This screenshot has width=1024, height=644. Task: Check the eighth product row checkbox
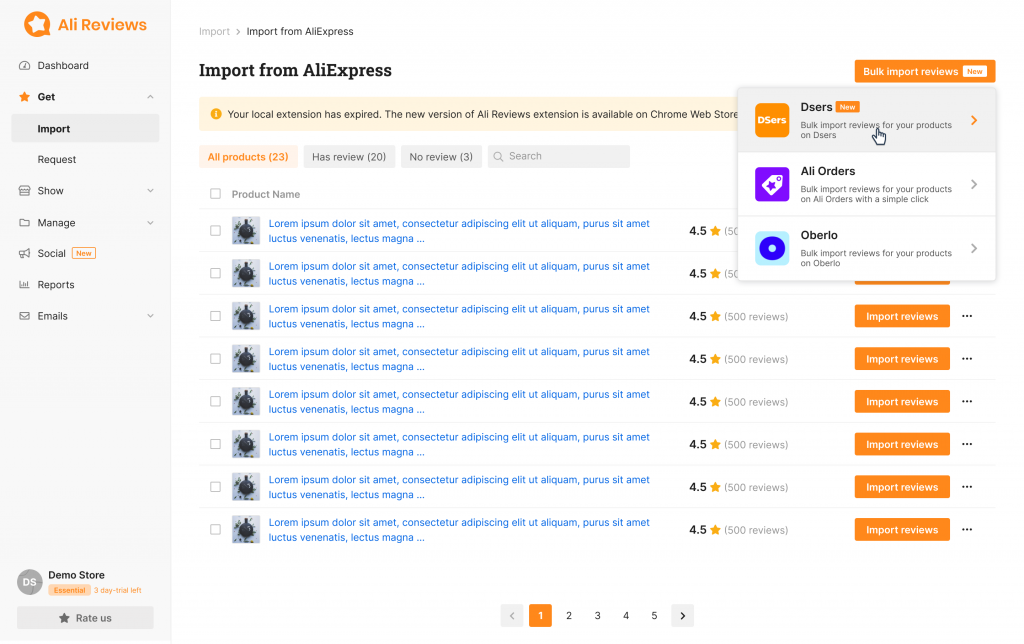point(216,530)
